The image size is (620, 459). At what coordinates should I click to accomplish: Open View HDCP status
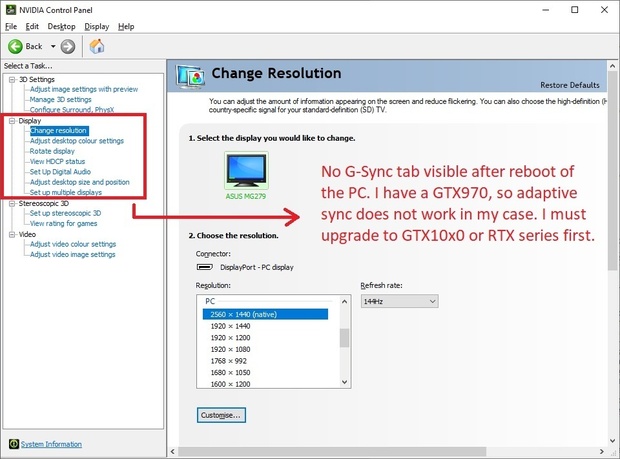pyautogui.click(x=57, y=161)
